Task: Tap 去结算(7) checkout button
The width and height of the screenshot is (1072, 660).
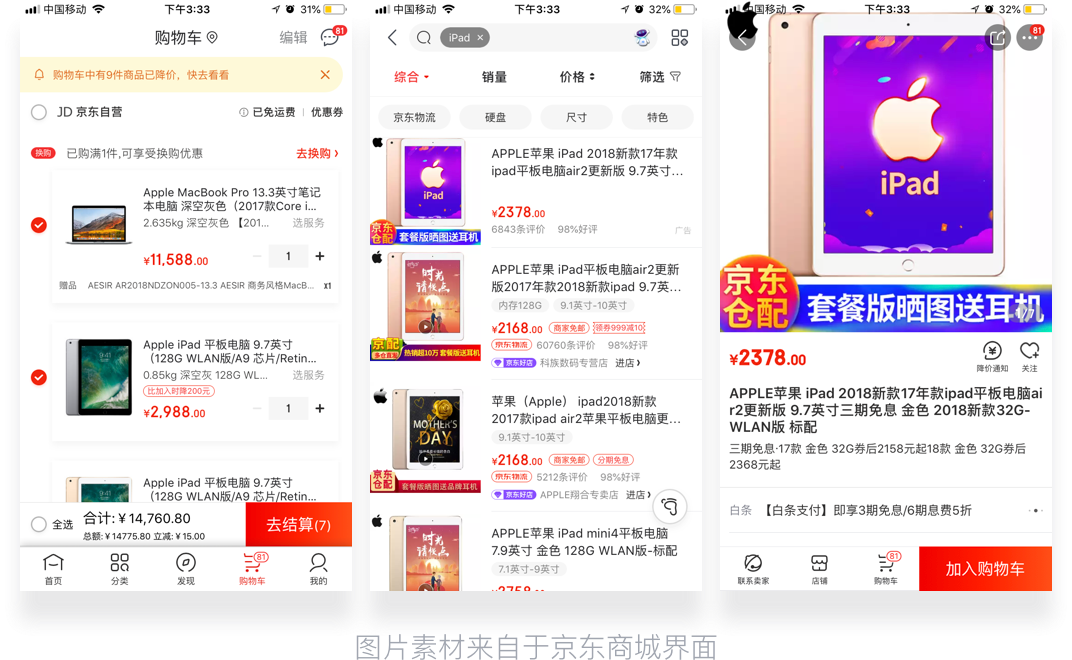Action: pyautogui.click(x=299, y=525)
